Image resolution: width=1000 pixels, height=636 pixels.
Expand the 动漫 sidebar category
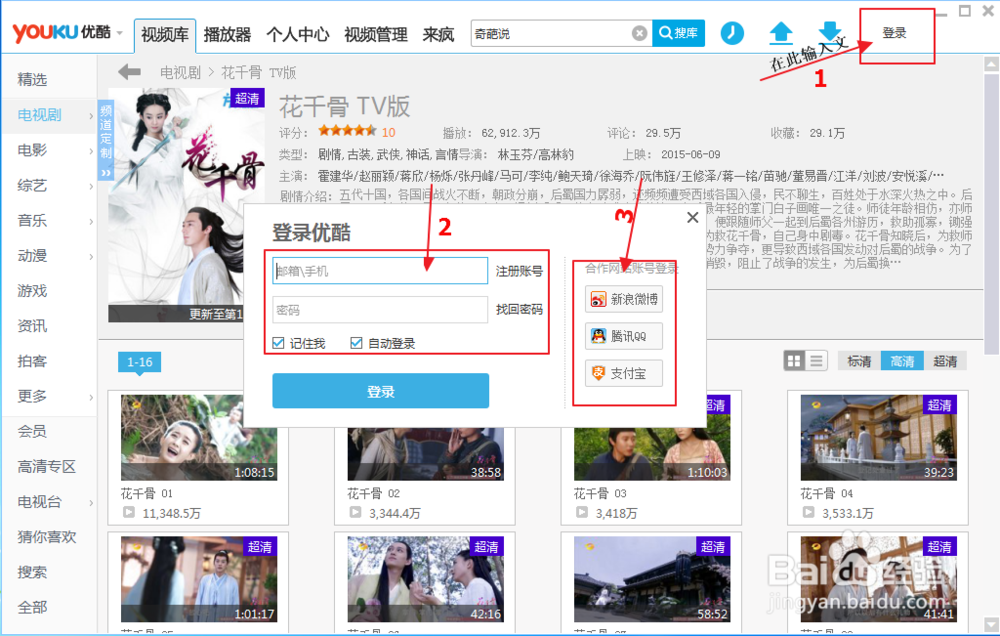[91, 256]
